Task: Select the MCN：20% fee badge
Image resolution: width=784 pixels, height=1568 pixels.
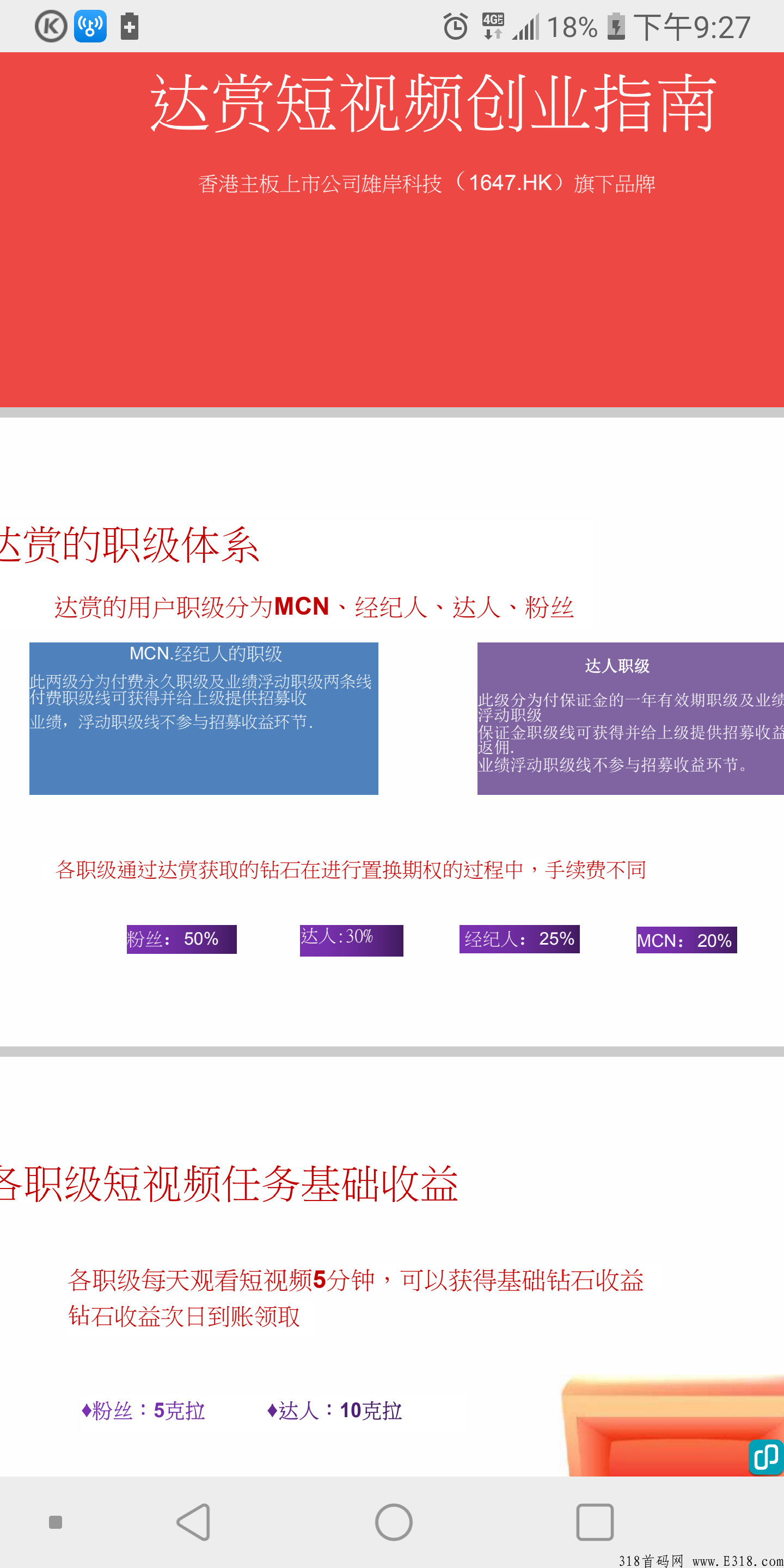Action: tap(687, 940)
